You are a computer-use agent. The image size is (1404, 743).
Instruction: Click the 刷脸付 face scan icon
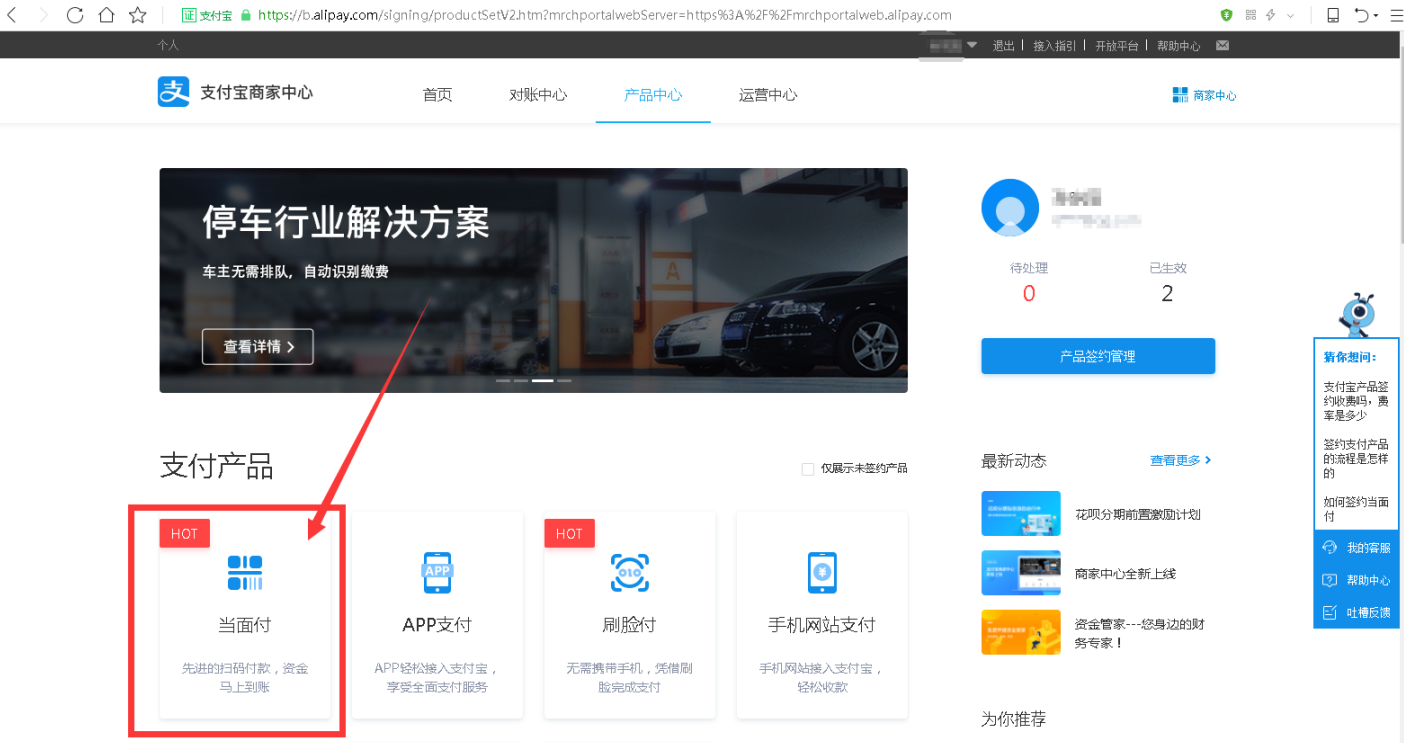coord(629,573)
